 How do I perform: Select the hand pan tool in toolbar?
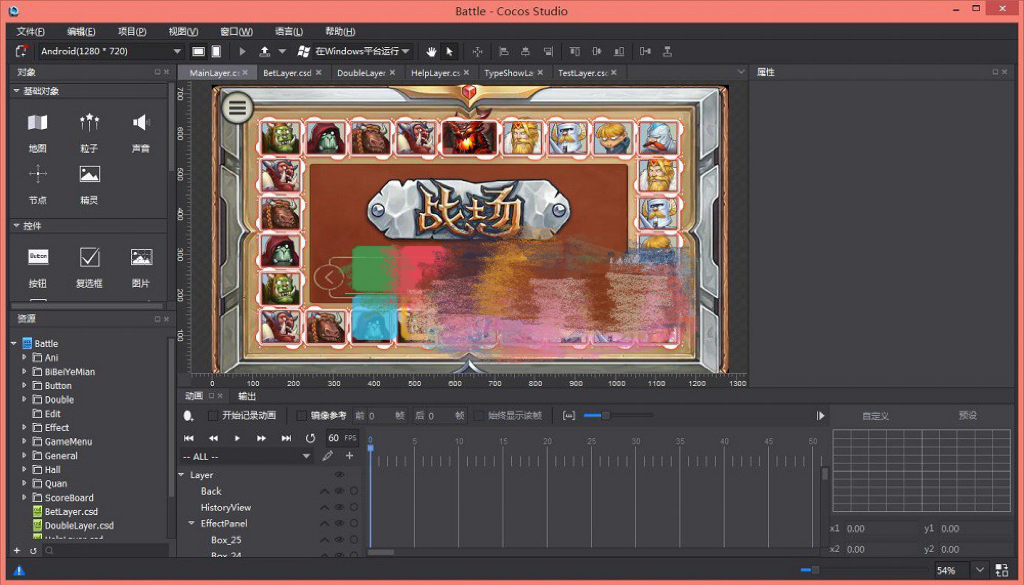click(432, 51)
